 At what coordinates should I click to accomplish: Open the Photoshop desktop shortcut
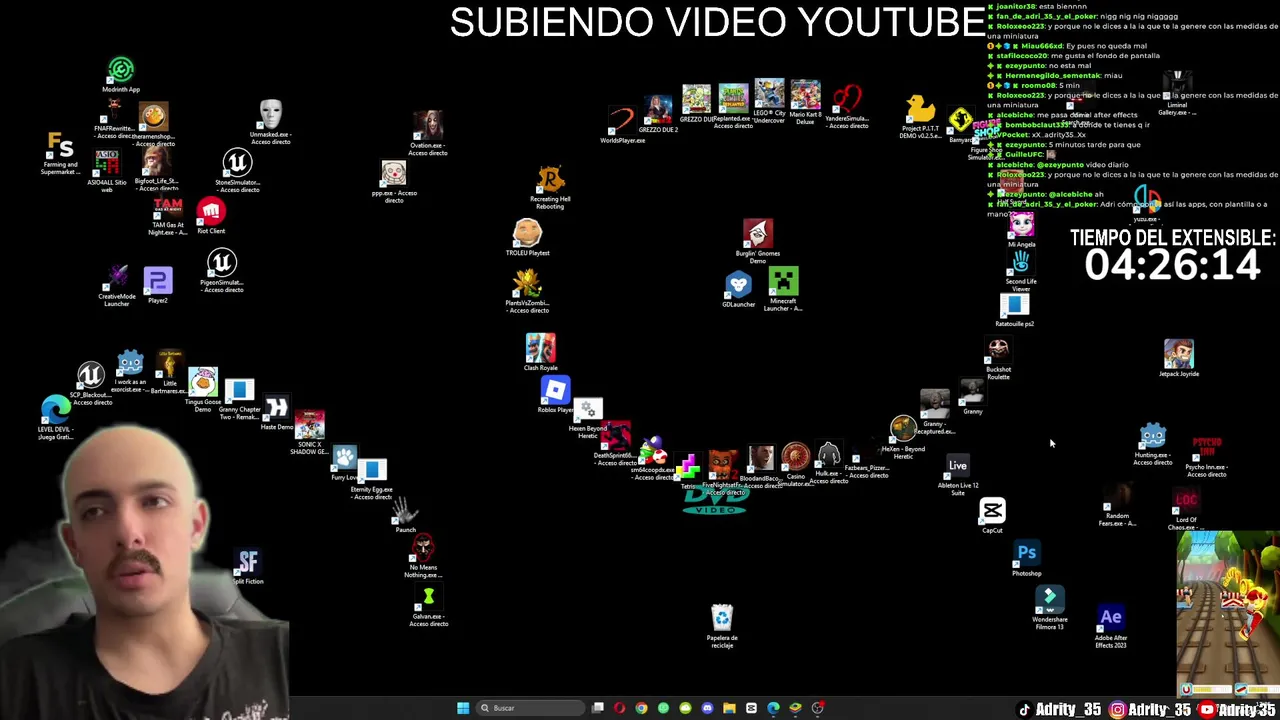pyautogui.click(x=1027, y=558)
